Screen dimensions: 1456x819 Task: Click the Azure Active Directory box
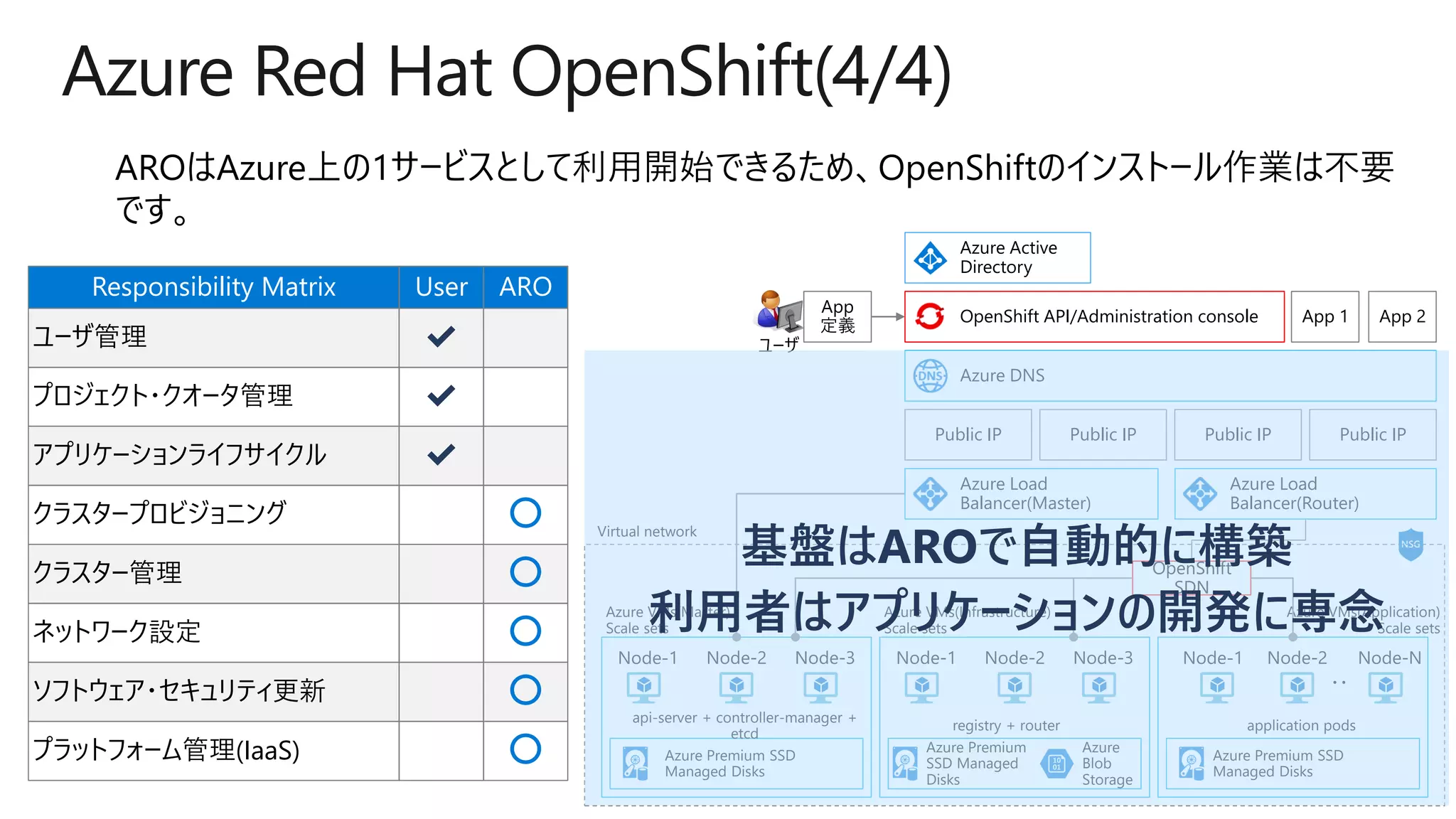point(997,257)
